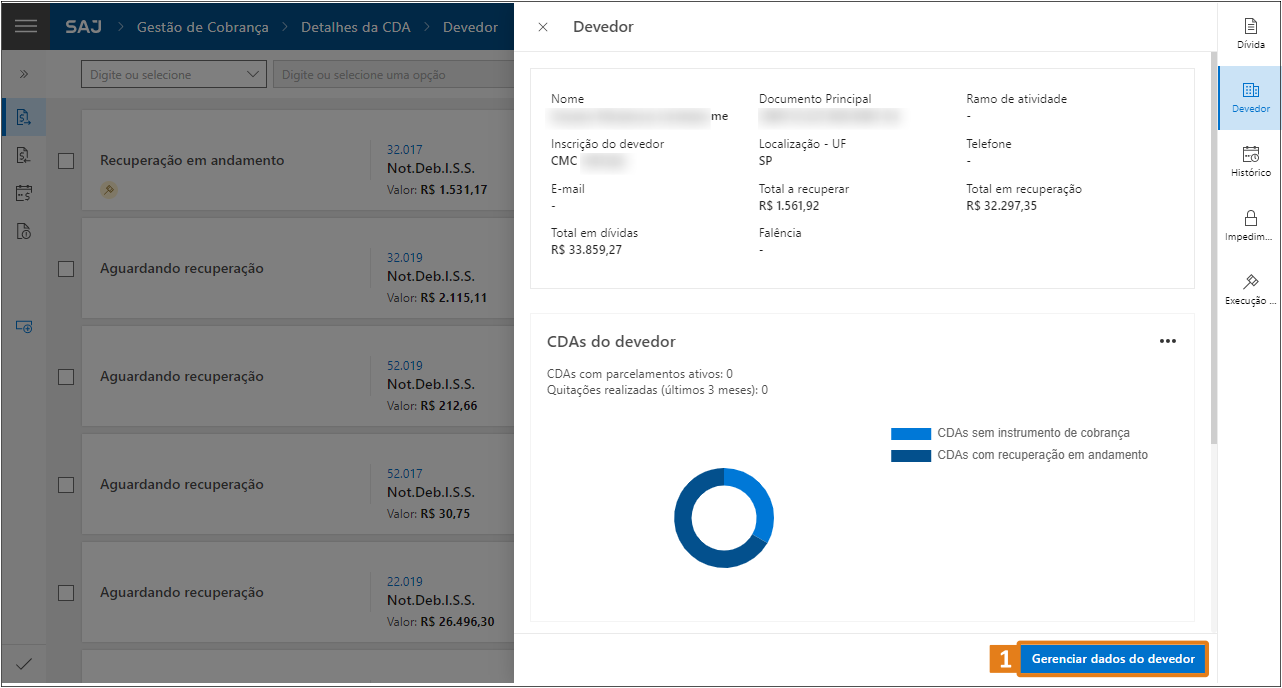Click the Devedor panel vertical scrollbar
1282x688 pixels.
tap(1213, 250)
